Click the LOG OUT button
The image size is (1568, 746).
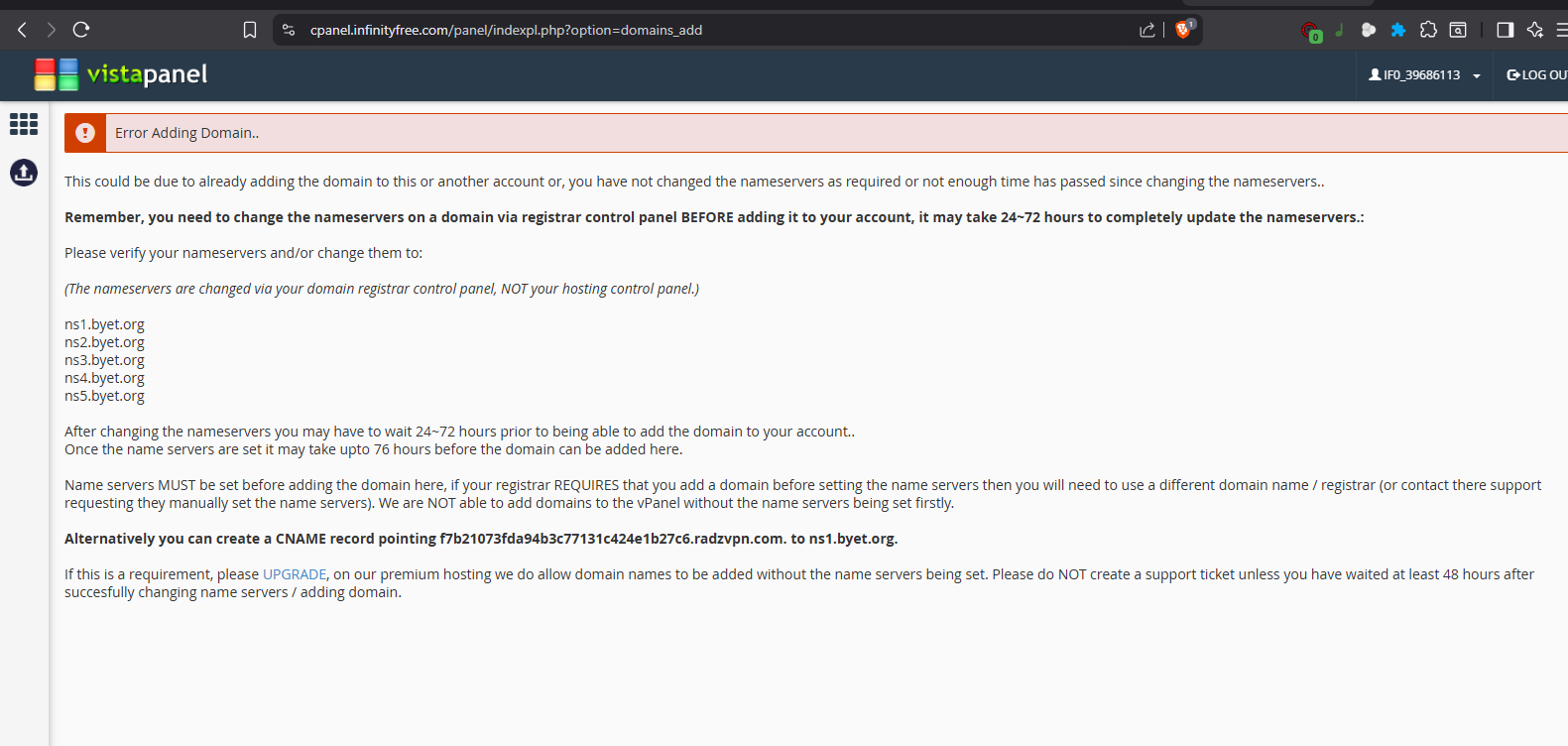[x=1536, y=75]
